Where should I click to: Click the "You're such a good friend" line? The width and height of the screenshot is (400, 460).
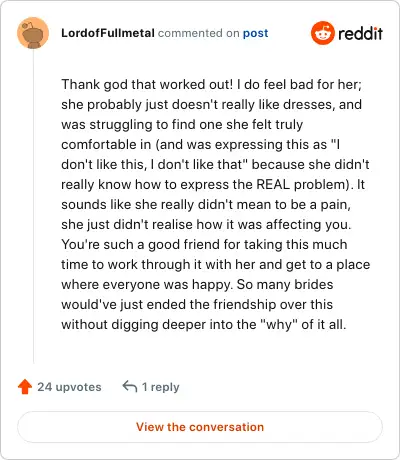tap(204, 244)
